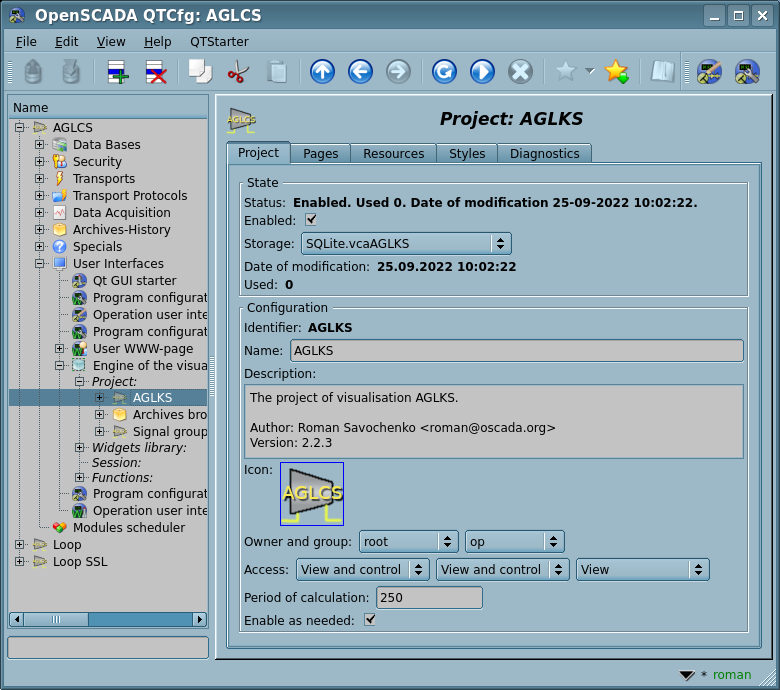Open the group dropdown showing op
780x690 pixels.
pyautogui.click(x=514, y=542)
